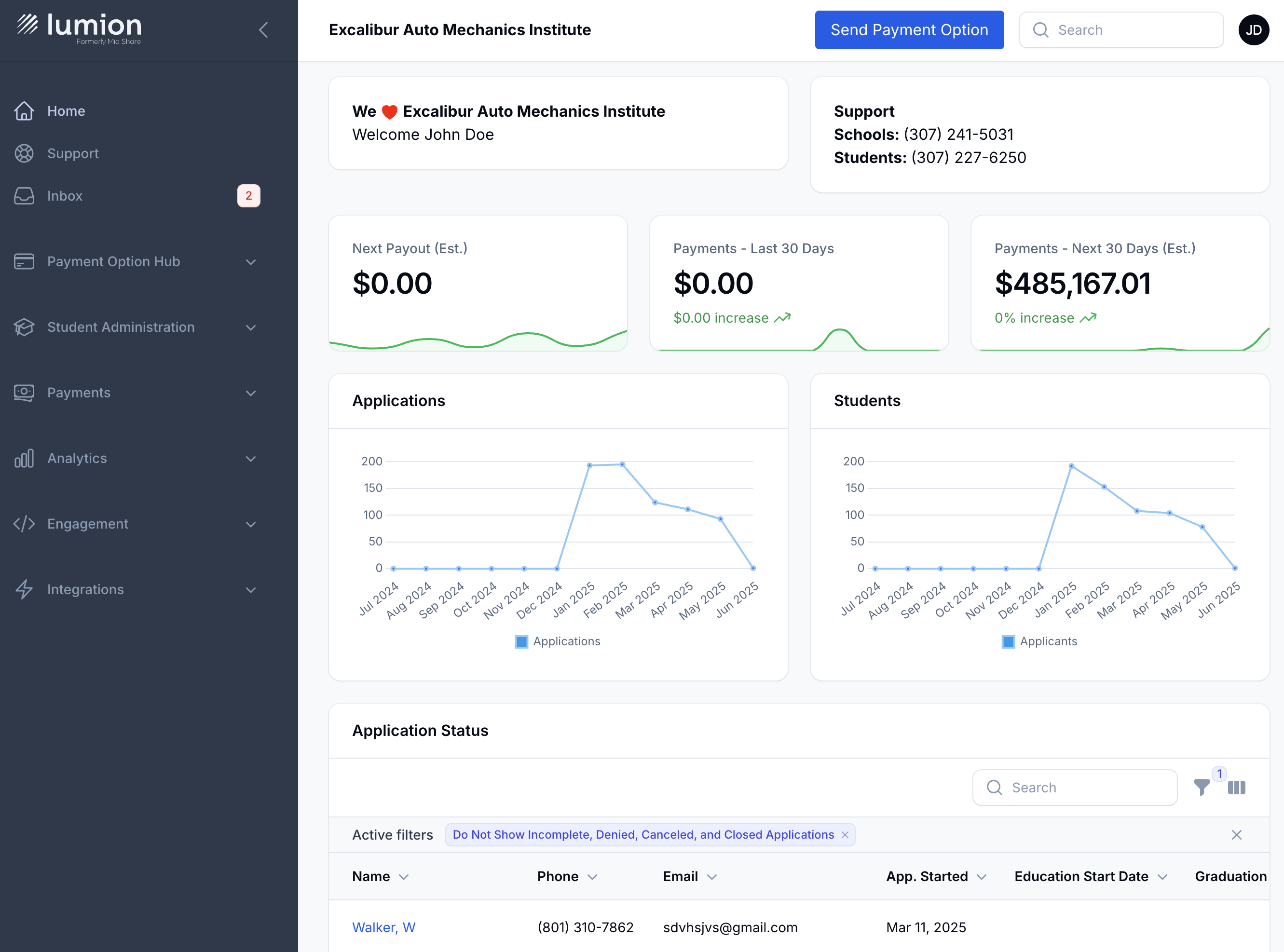The height and width of the screenshot is (952, 1284).
Task: Expand the Student Administration section
Action: pos(136,327)
